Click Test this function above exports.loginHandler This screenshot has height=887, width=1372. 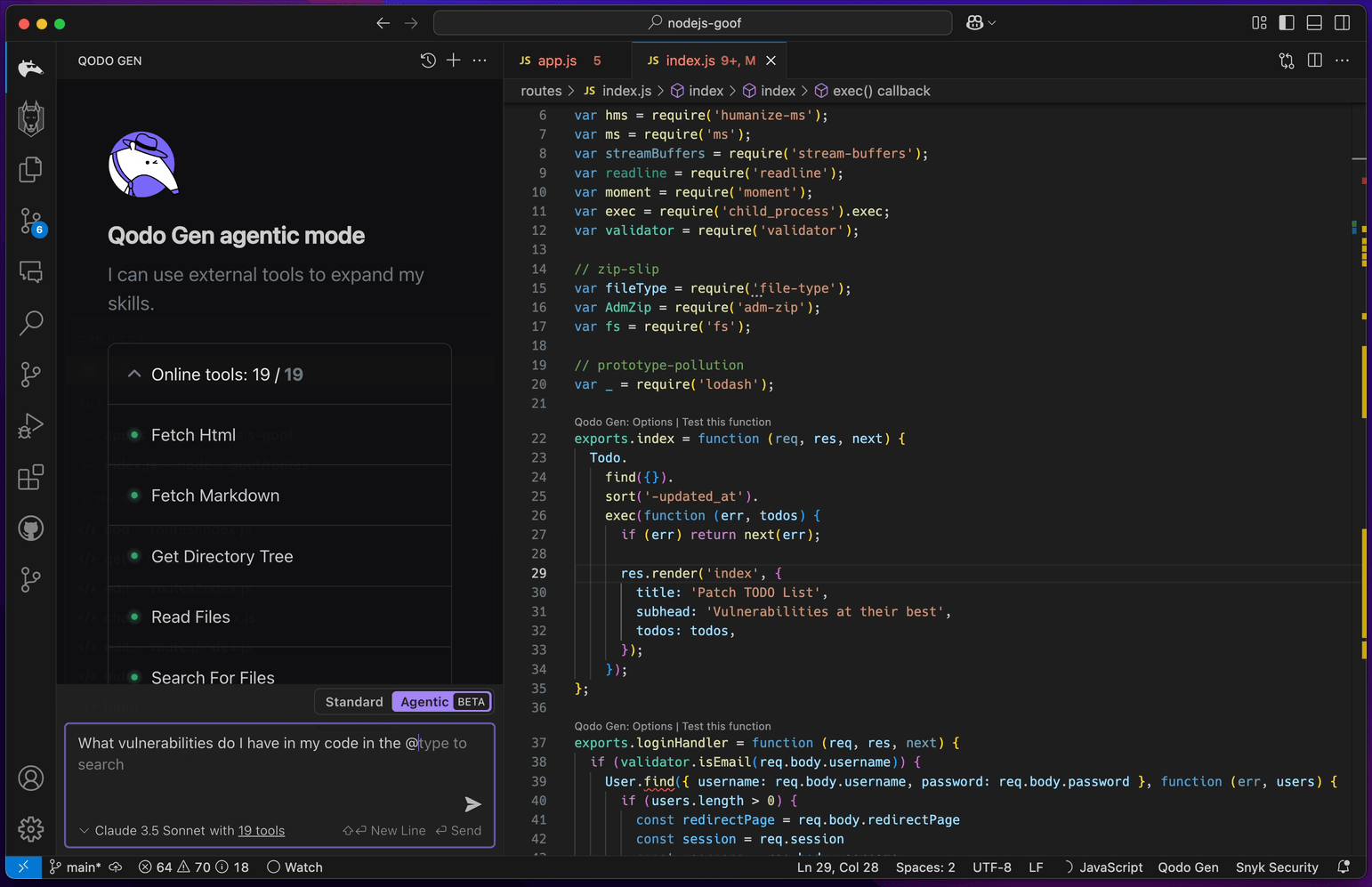(726, 726)
